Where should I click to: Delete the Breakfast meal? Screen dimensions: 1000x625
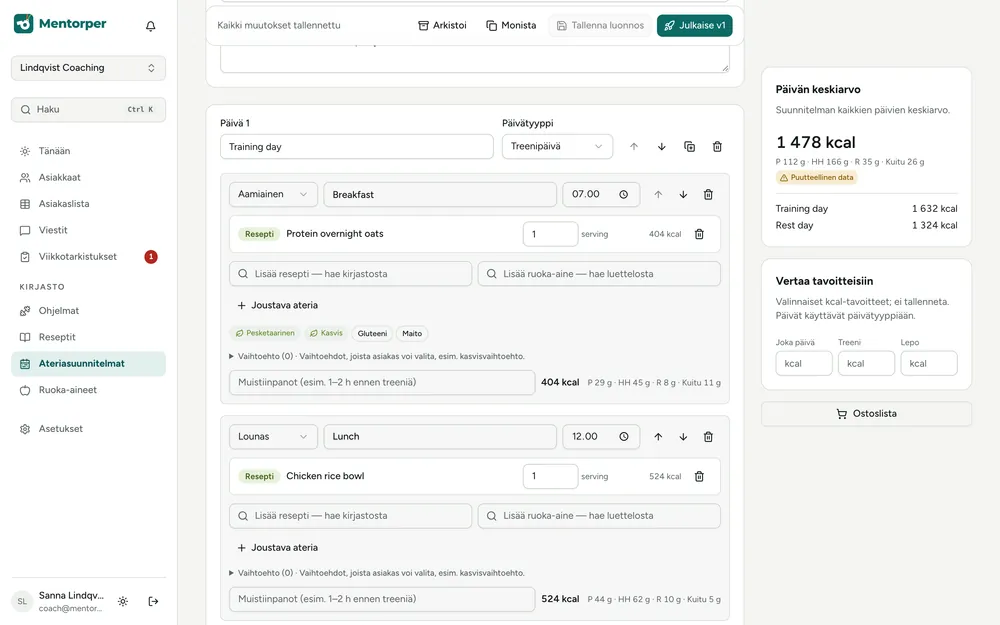(708, 195)
